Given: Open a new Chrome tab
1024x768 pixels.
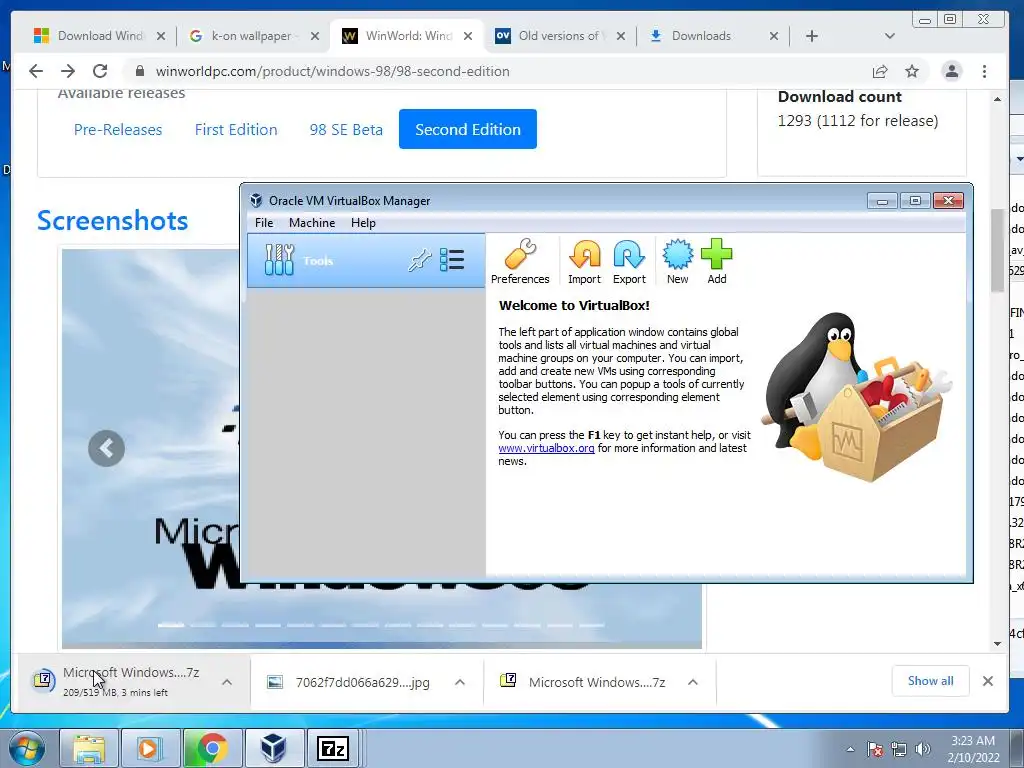Looking at the screenshot, I should tap(812, 36).
